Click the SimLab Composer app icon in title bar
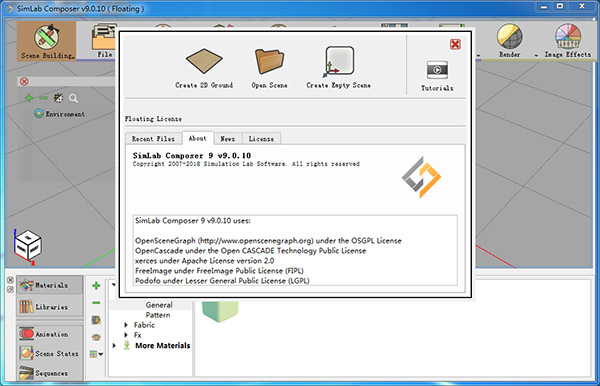This screenshot has width=600, height=386. [x=9, y=8]
